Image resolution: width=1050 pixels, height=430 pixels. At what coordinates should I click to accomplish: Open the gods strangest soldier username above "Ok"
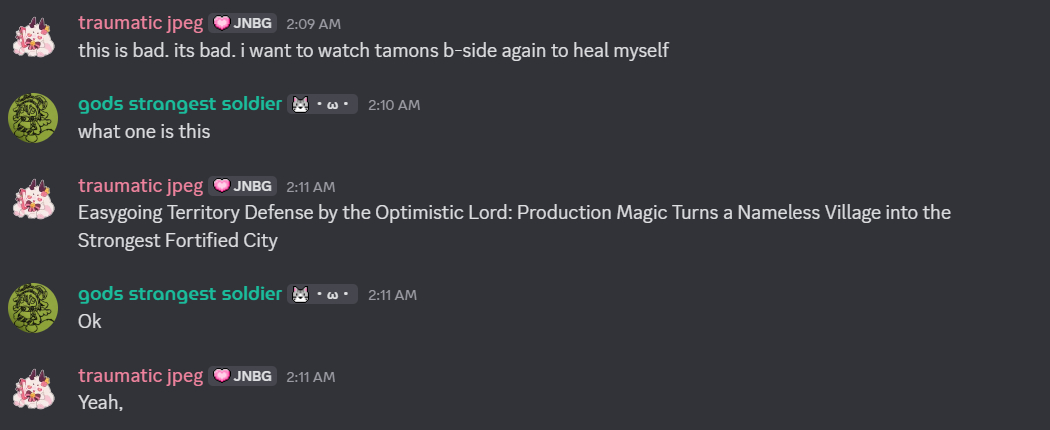click(x=180, y=293)
